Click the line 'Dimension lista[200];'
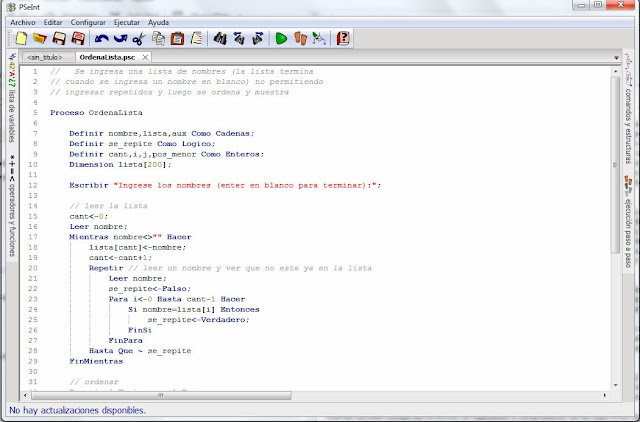Screen dimensions: 640x422 pyautogui.click(x=120, y=164)
